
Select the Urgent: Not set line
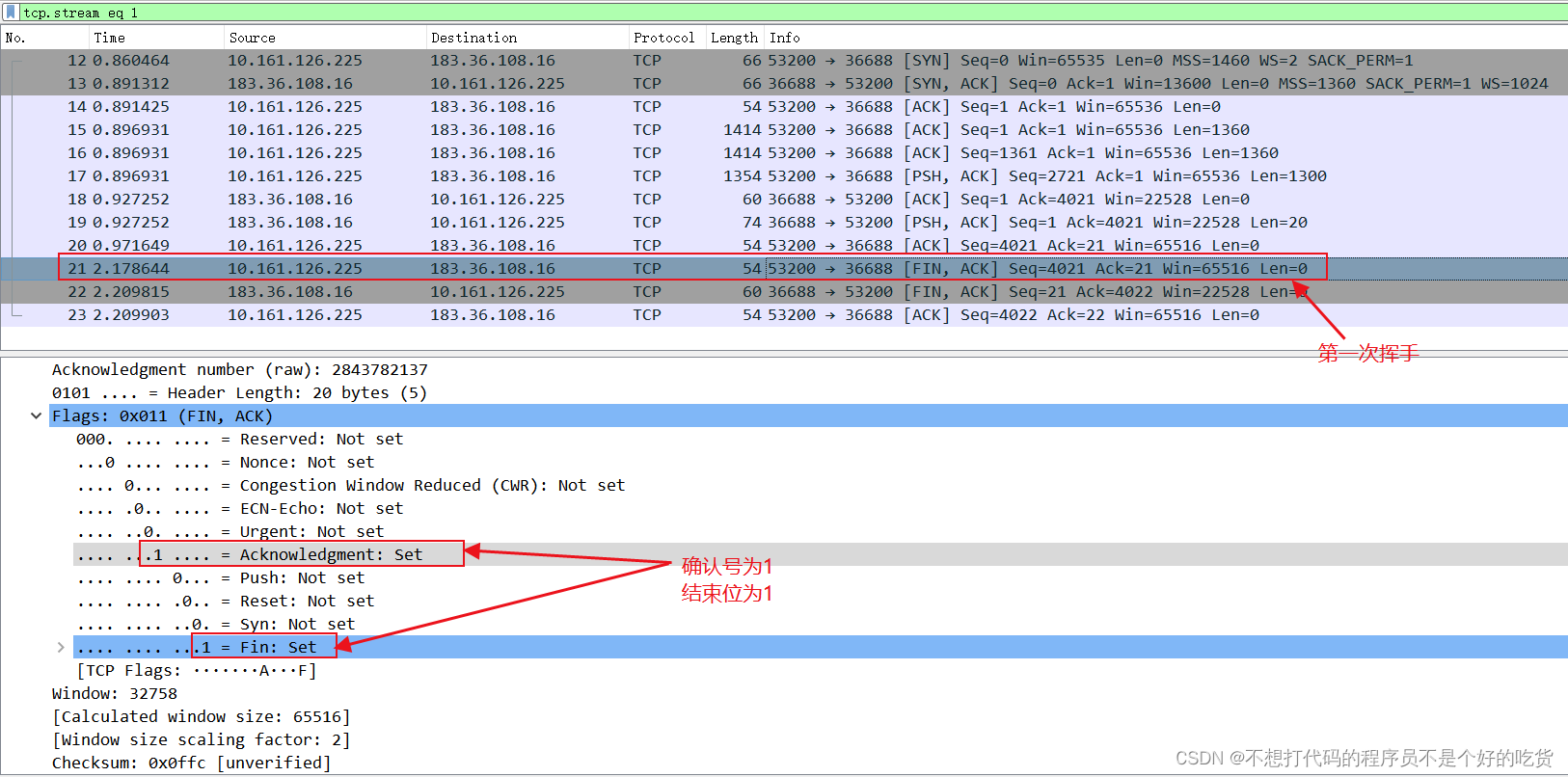click(230, 532)
